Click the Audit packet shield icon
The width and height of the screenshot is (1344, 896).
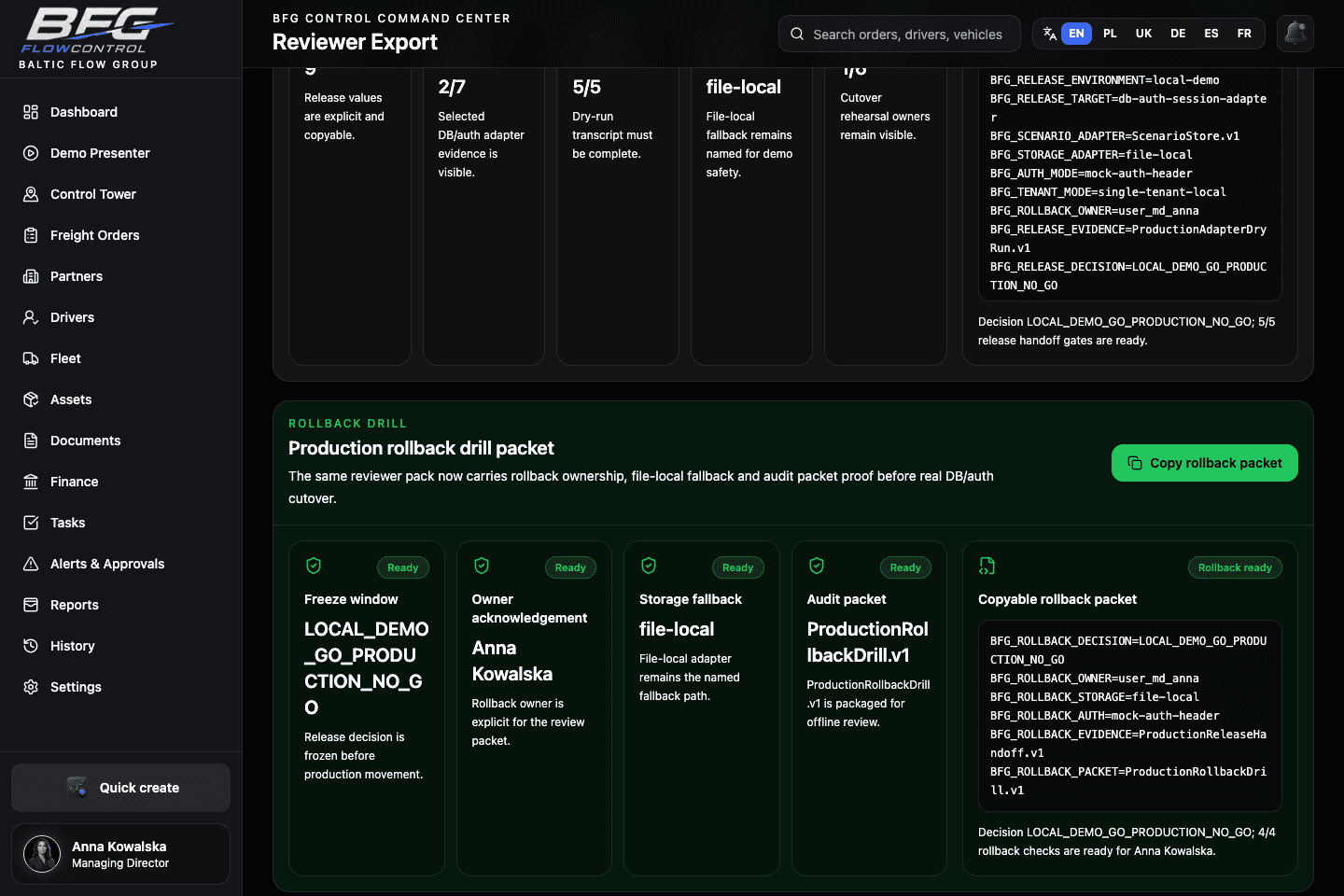click(817, 566)
